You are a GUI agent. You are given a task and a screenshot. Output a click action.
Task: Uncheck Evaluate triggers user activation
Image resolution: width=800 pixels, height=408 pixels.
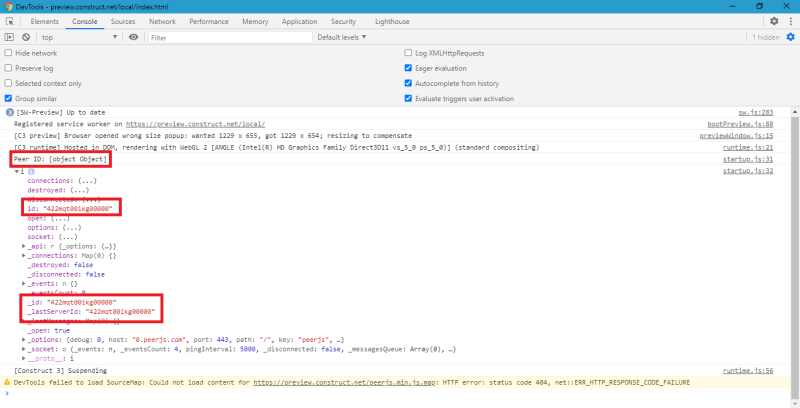[408, 98]
